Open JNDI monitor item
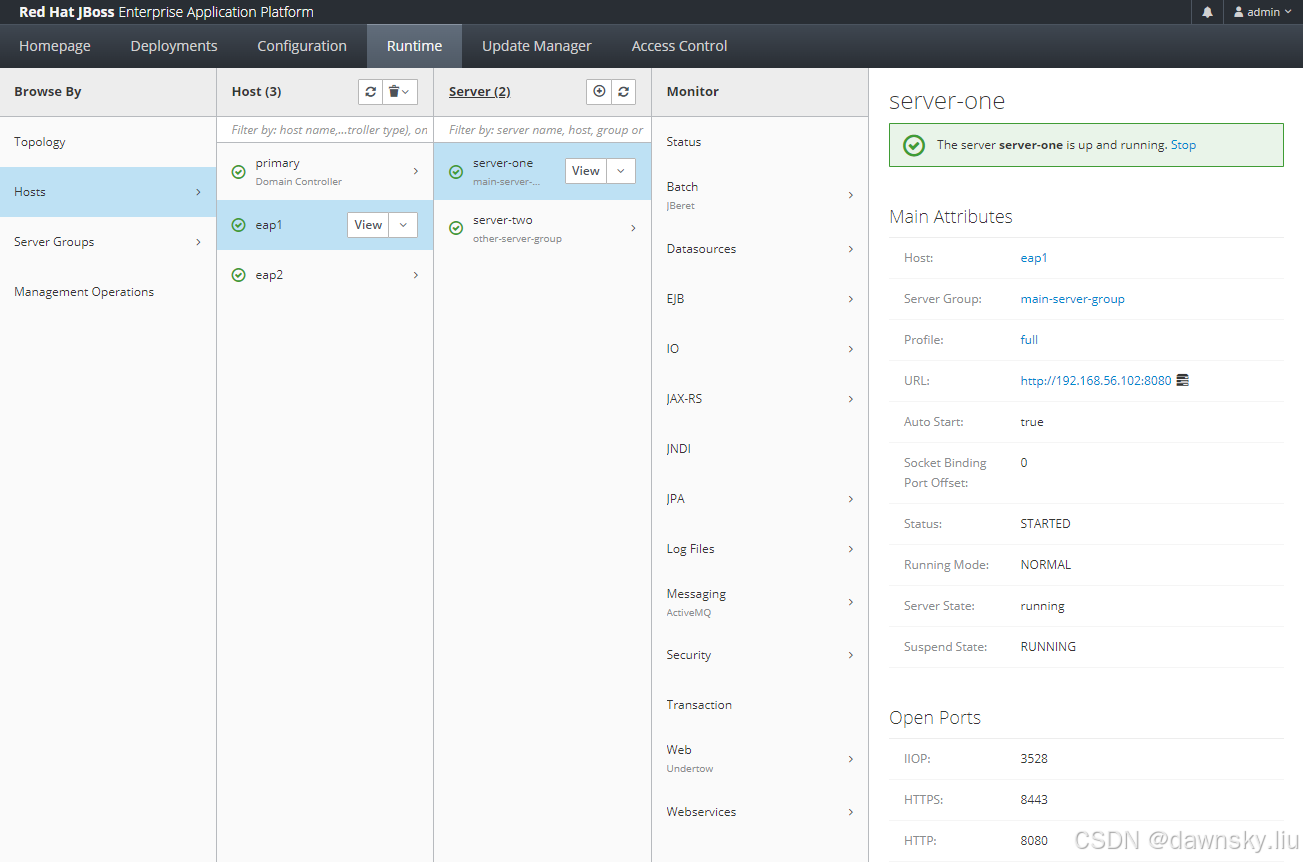Image resolution: width=1303 pixels, height=862 pixels. coord(760,449)
